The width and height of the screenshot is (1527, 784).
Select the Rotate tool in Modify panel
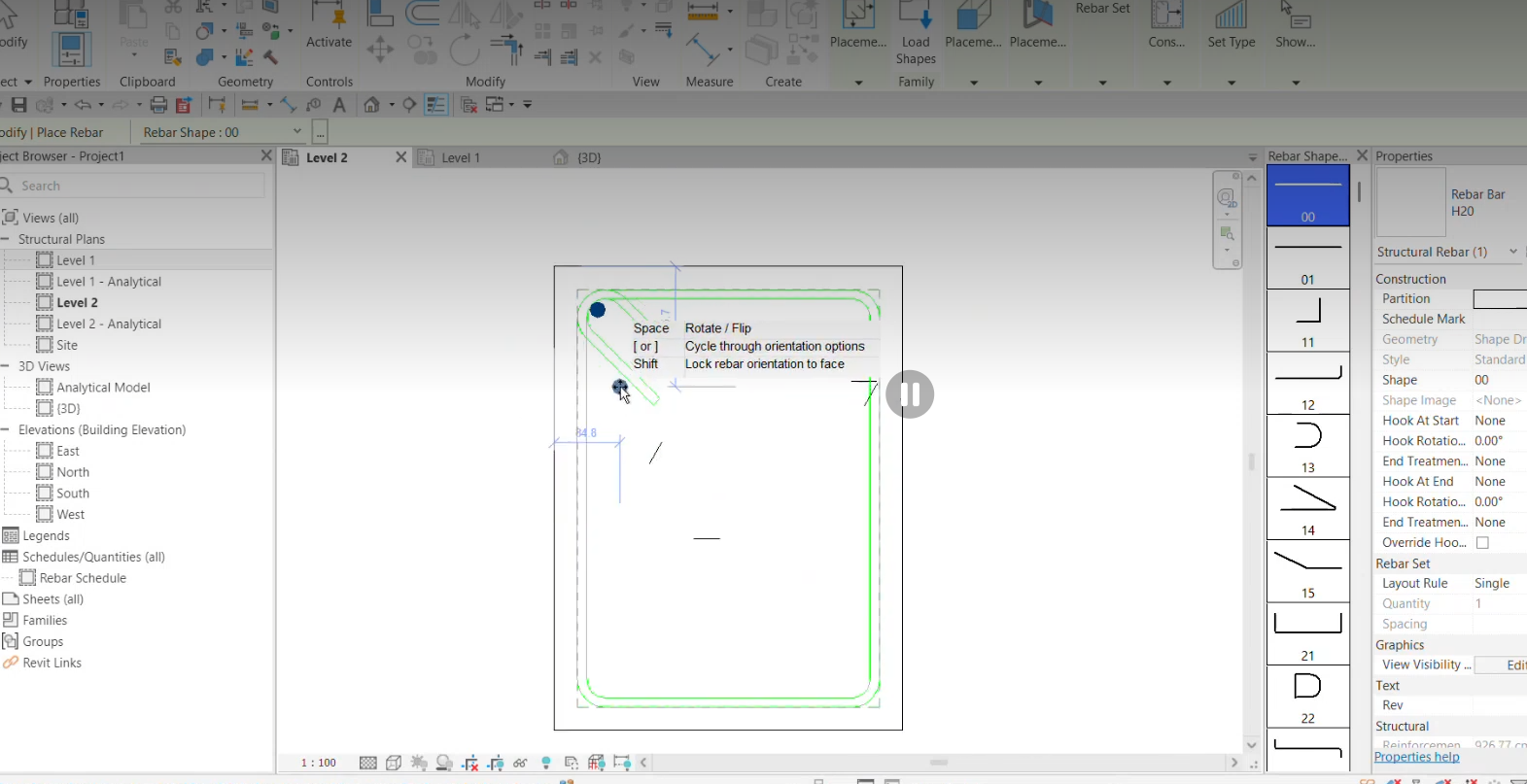click(465, 50)
